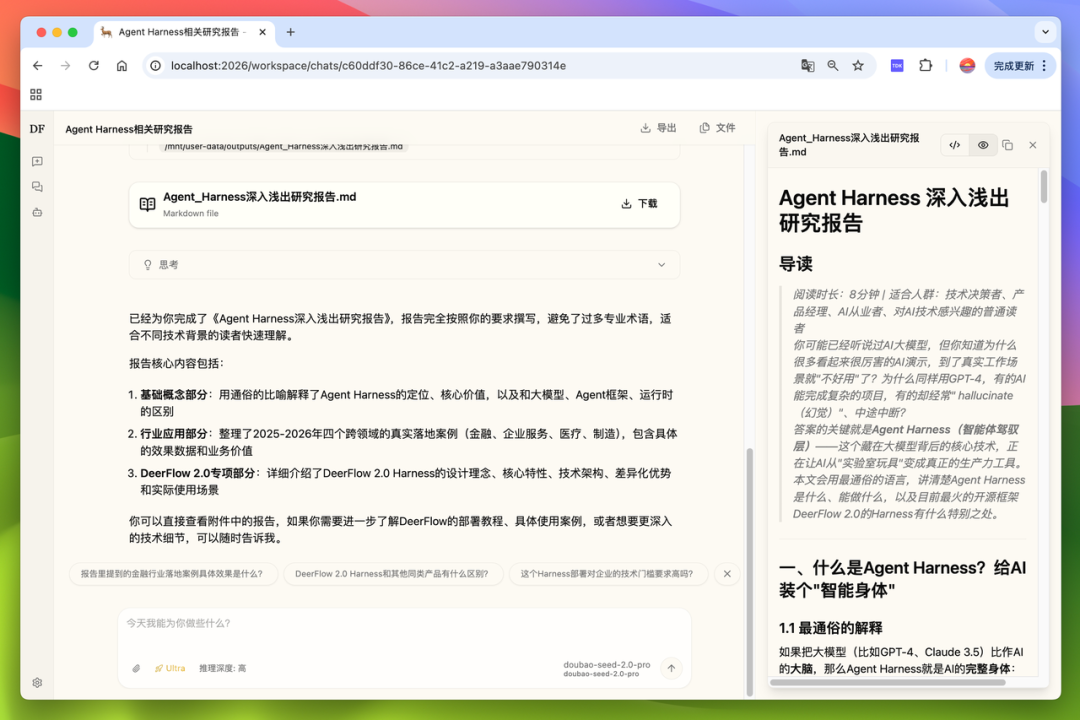Image resolution: width=1080 pixels, height=720 pixels.
Task: Toggle the eye preview mode button
Action: click(x=983, y=145)
